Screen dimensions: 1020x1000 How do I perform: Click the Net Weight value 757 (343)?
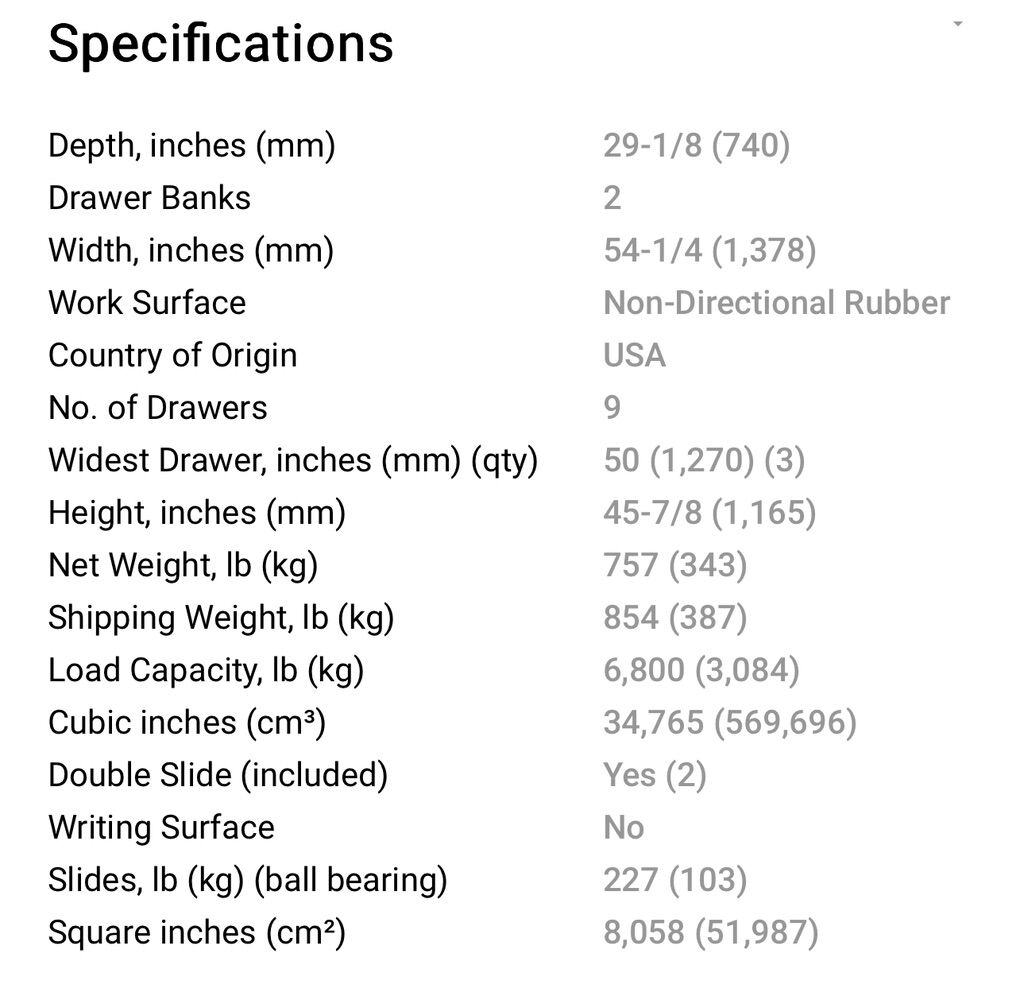[x=675, y=566]
